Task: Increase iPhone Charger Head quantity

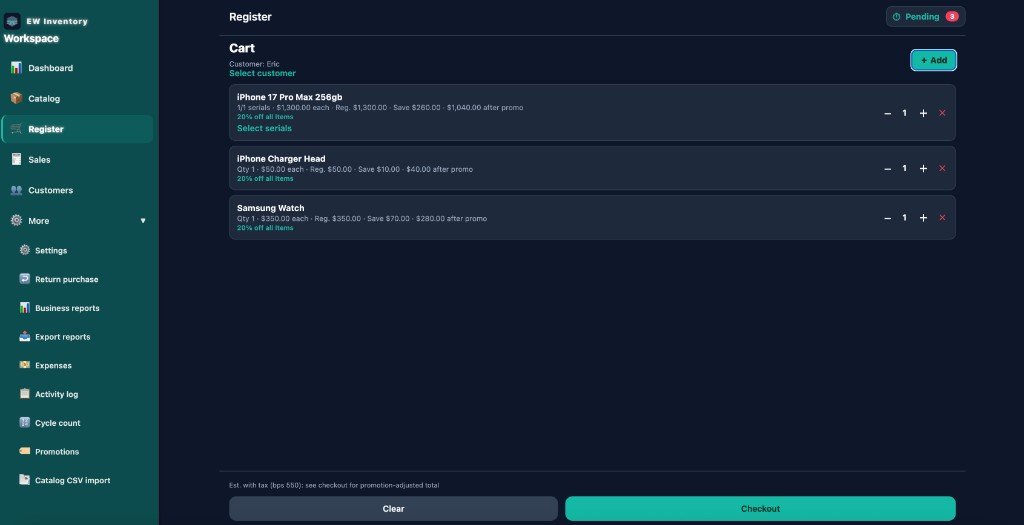Action: pyautogui.click(x=923, y=168)
